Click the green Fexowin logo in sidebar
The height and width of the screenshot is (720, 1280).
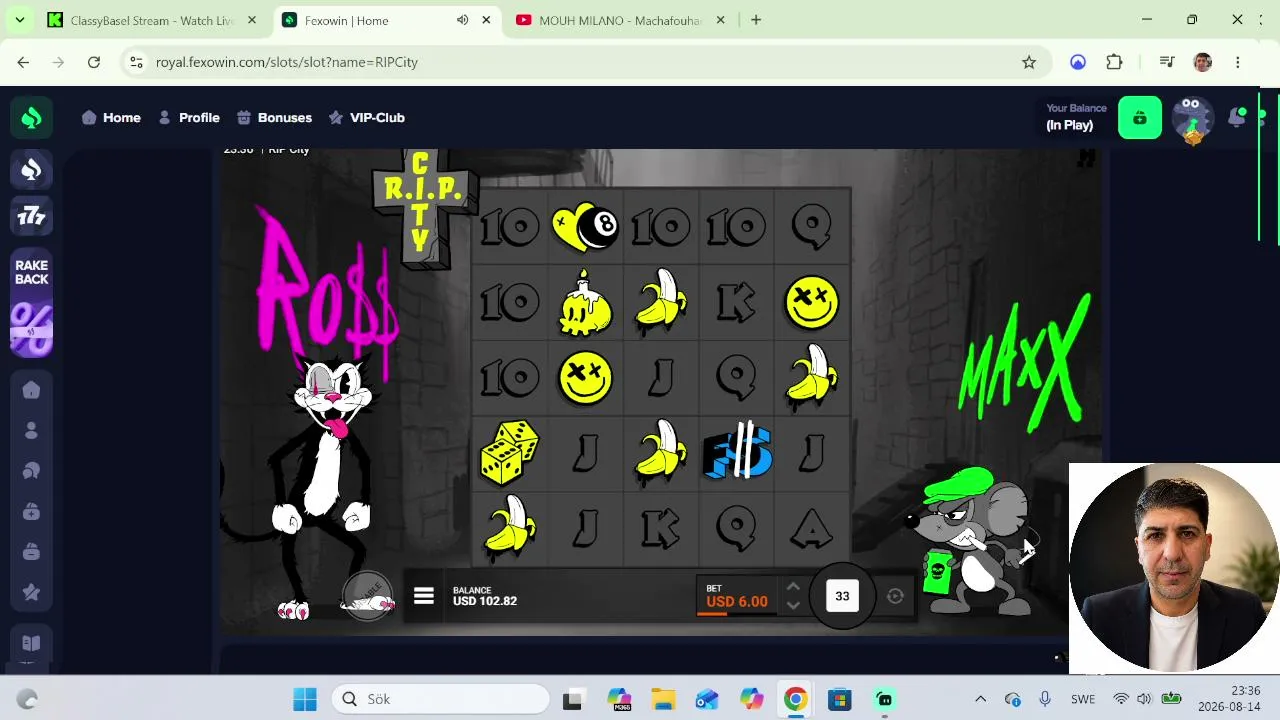[31, 118]
